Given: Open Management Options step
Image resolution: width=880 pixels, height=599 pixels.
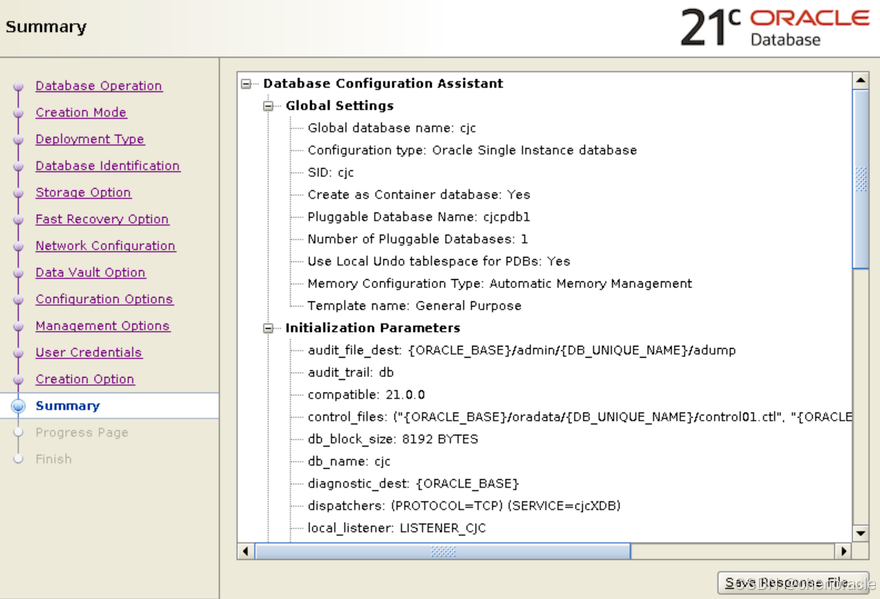Looking at the screenshot, I should pos(103,326).
